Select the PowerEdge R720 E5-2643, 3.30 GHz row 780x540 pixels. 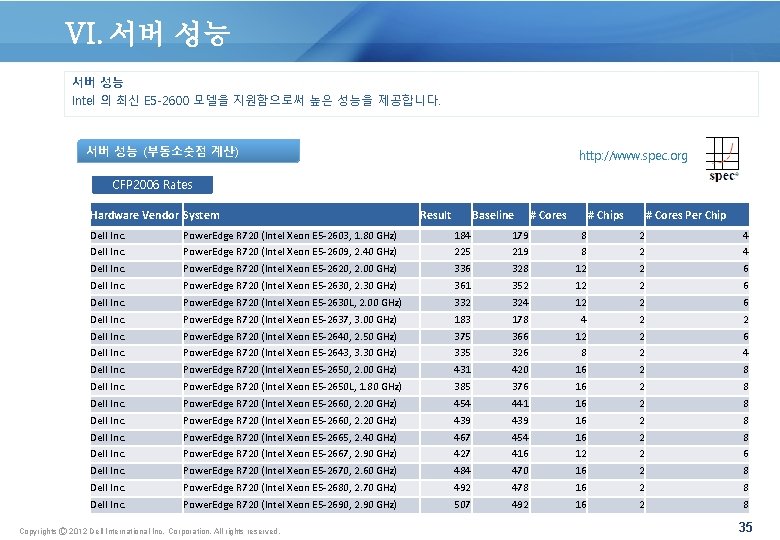pyautogui.click(x=419, y=353)
